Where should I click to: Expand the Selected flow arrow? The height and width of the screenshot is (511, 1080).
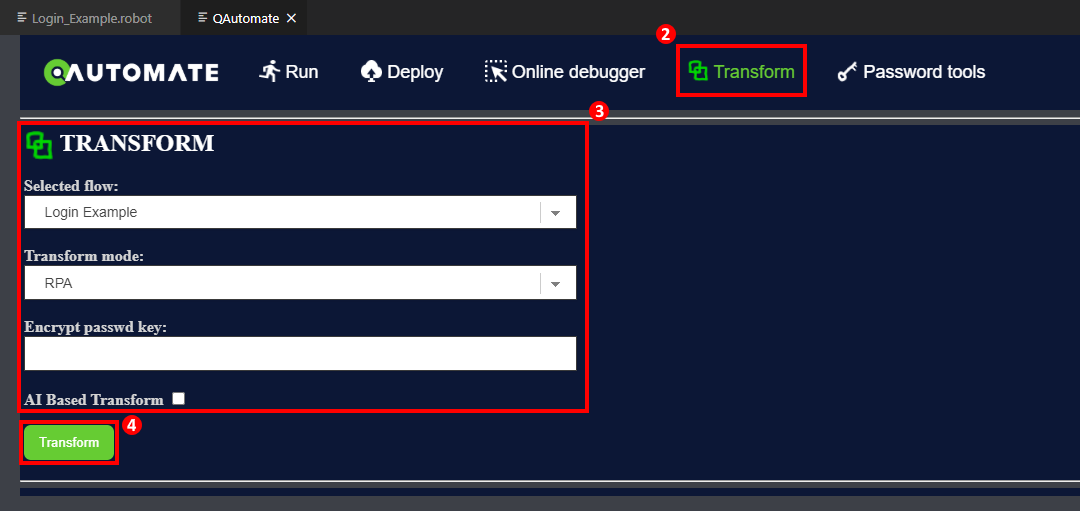[x=556, y=213]
